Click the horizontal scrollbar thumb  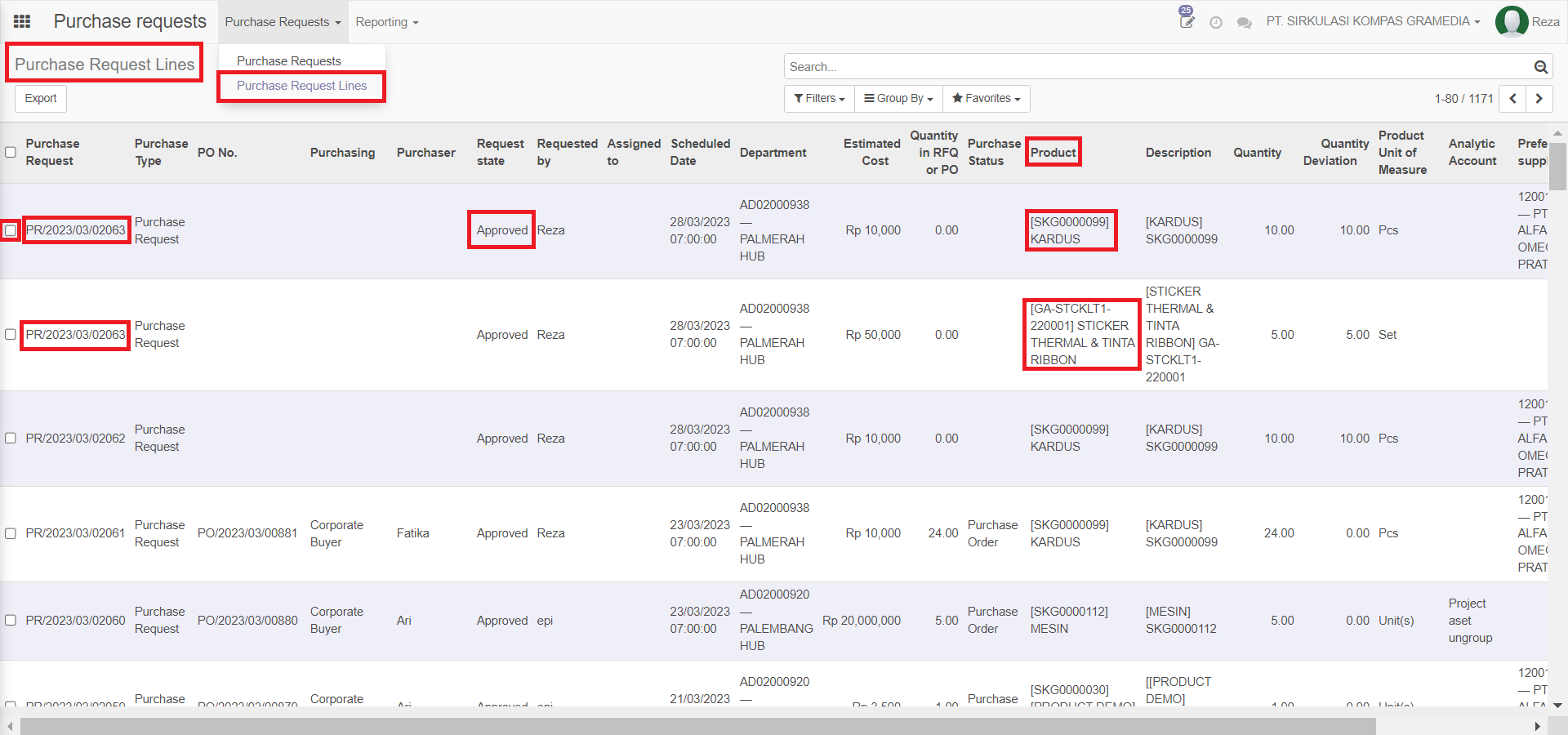point(698,726)
